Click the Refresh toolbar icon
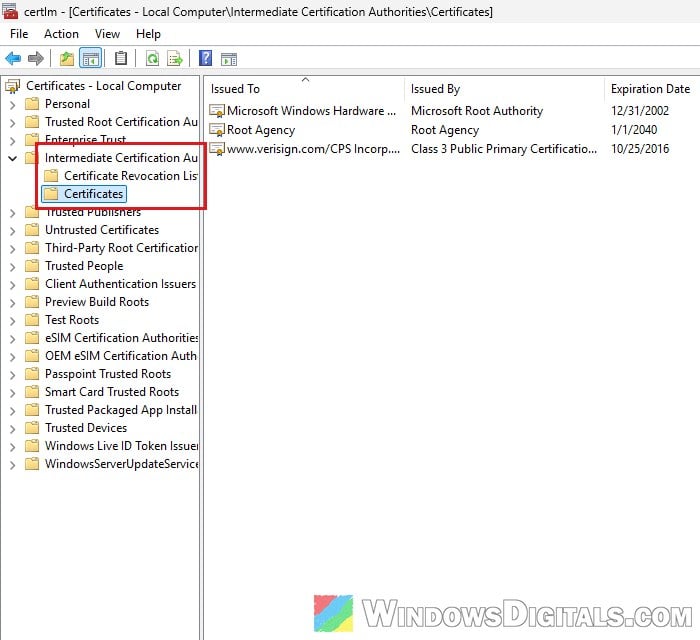Viewport: 700px width, 640px height. pos(152,58)
